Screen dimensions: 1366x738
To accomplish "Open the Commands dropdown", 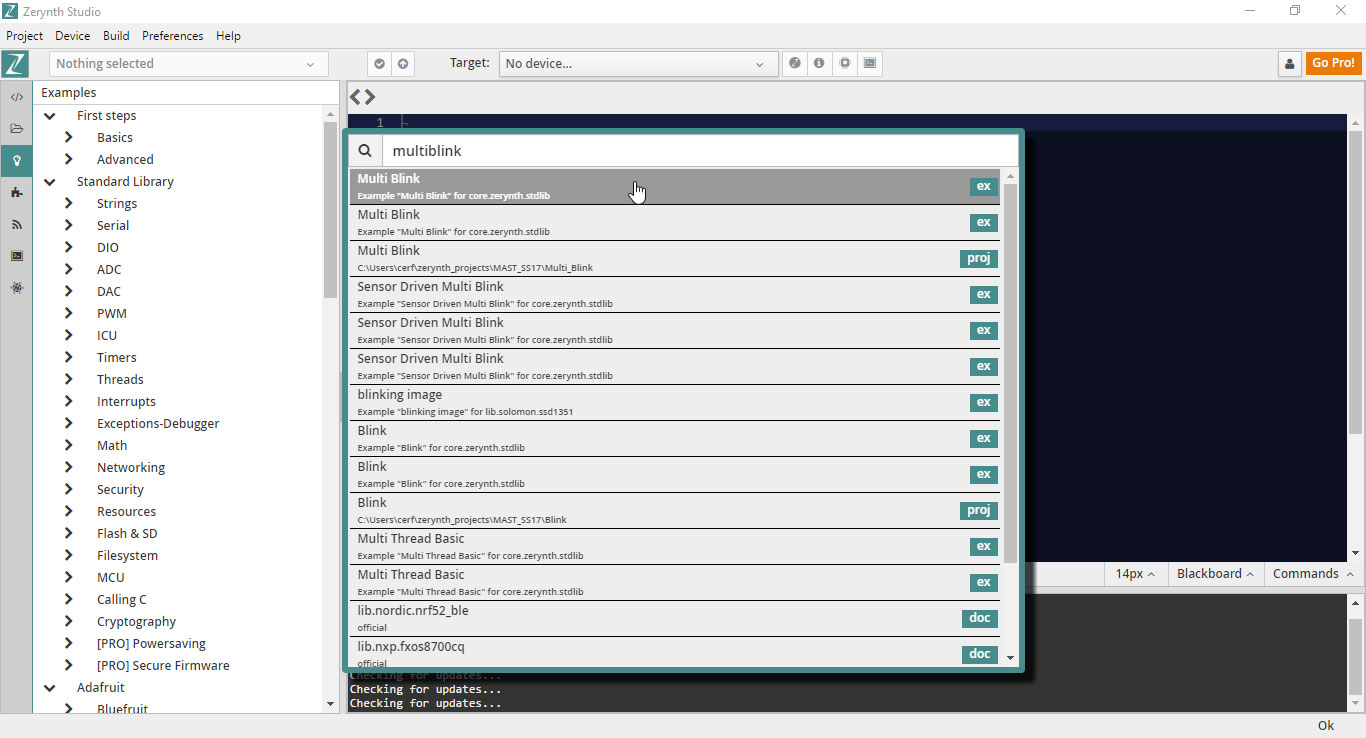I will [1313, 574].
